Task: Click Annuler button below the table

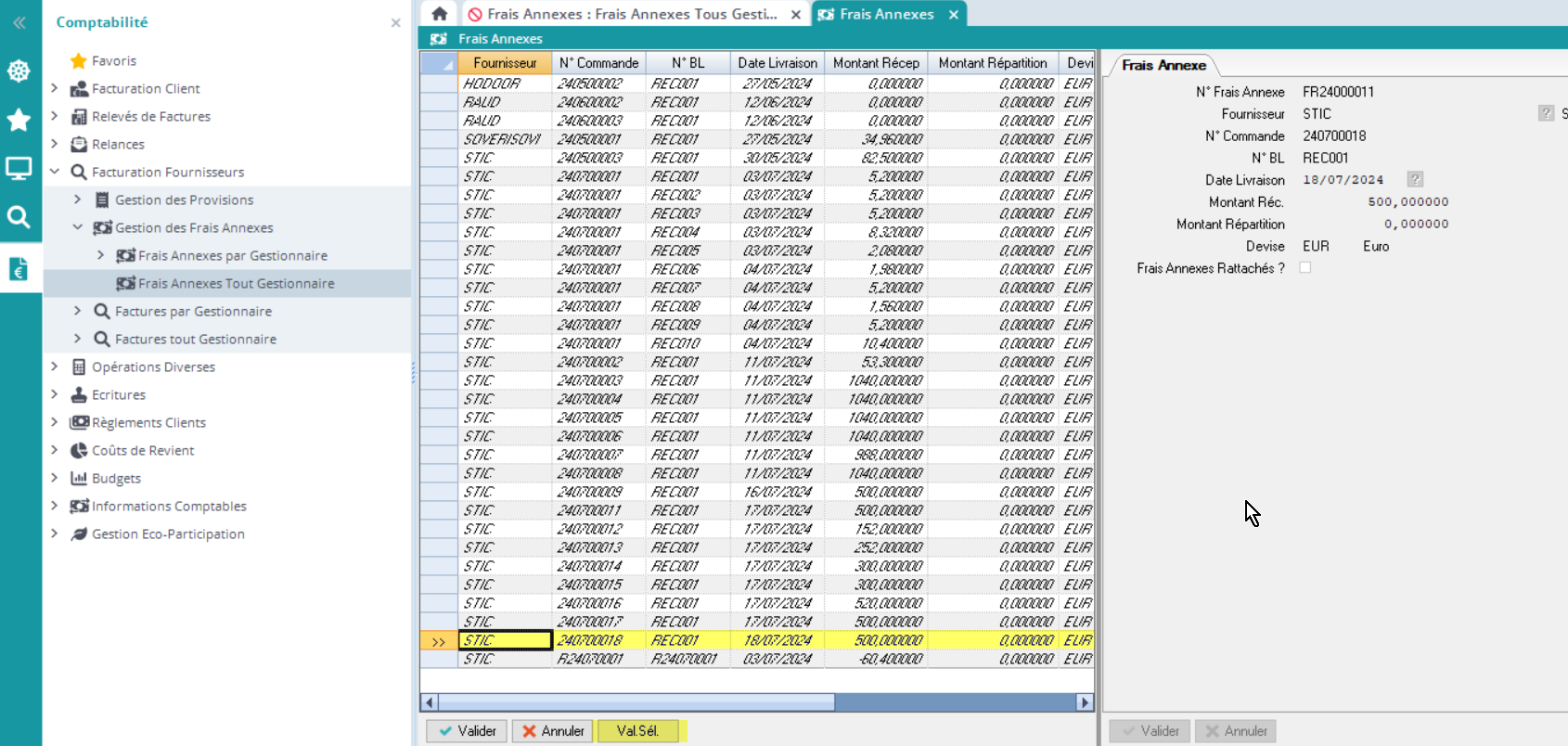Action: pos(553,731)
